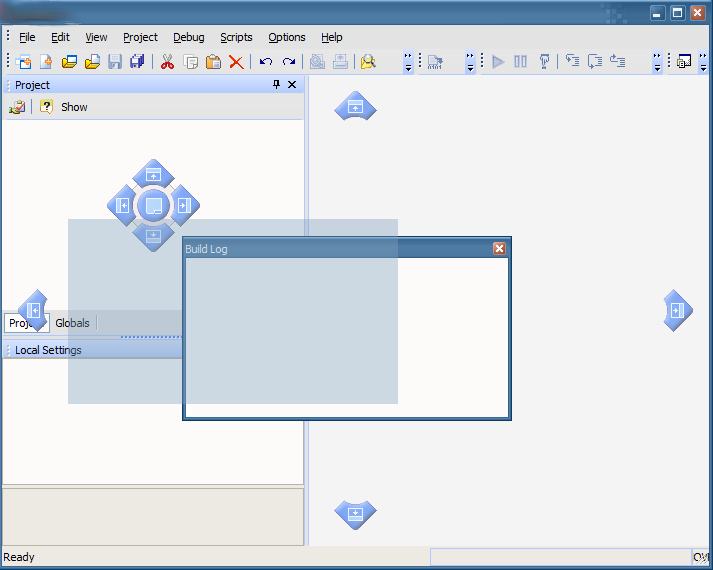Toggle the Project panel auto-hide pin

[x=277, y=85]
